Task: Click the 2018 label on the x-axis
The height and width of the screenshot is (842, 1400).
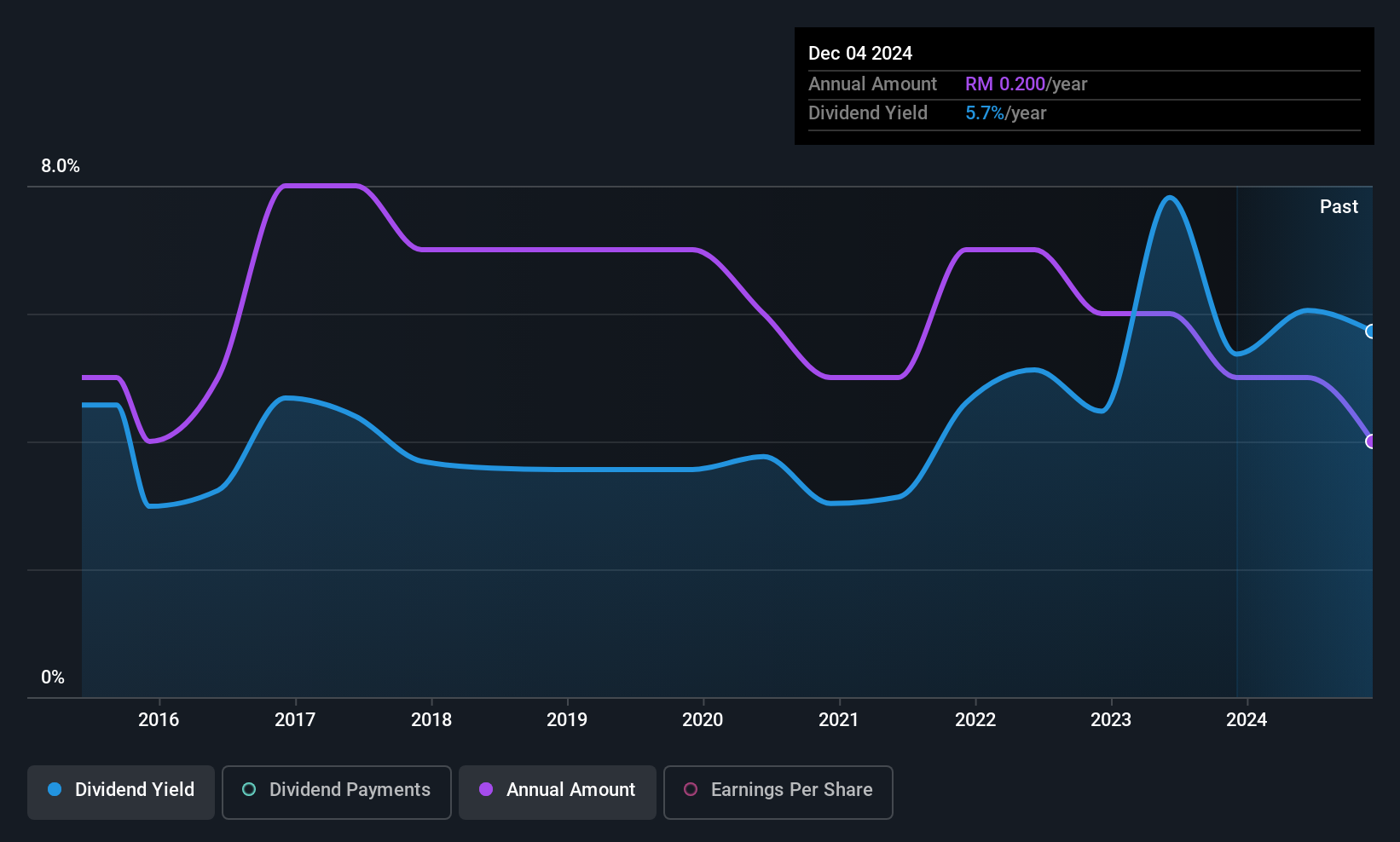Action: coord(431,719)
